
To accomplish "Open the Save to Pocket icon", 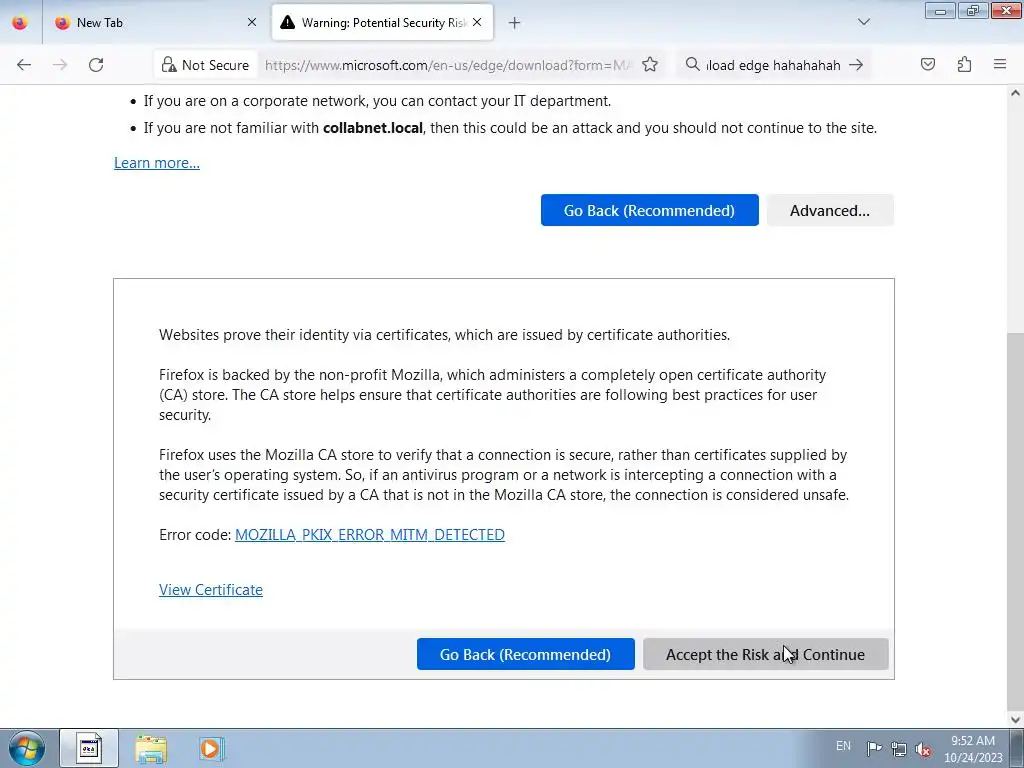I will tap(927, 65).
